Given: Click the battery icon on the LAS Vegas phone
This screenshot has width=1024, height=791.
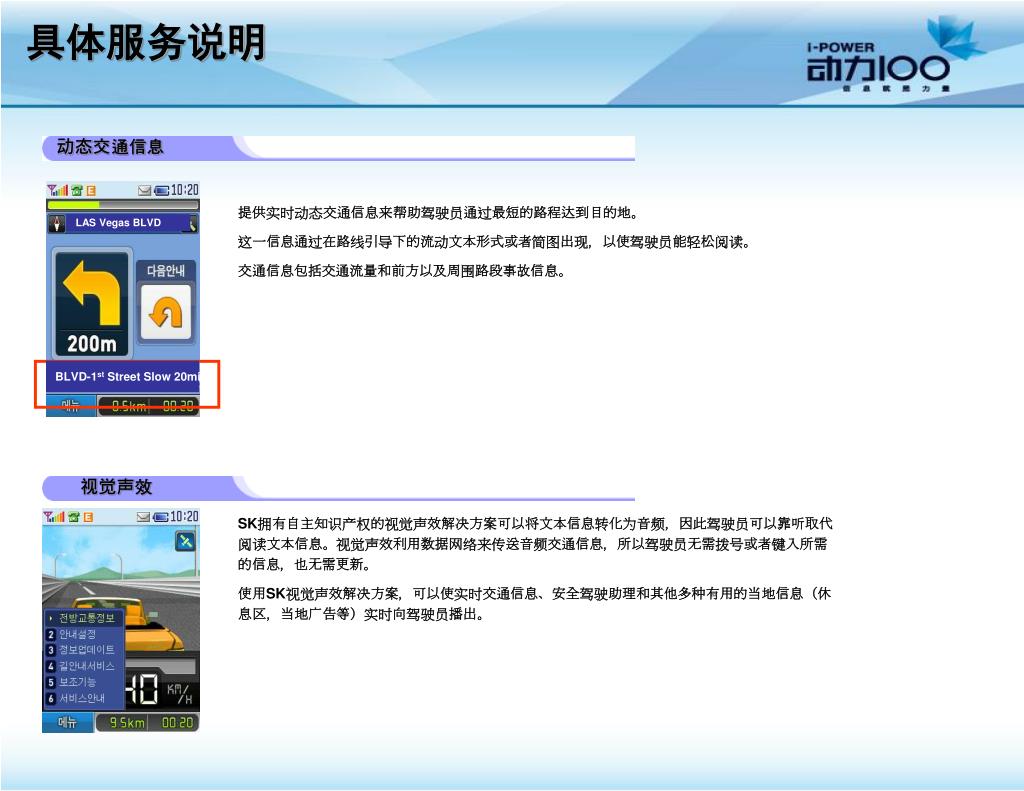Looking at the screenshot, I should click(161, 190).
